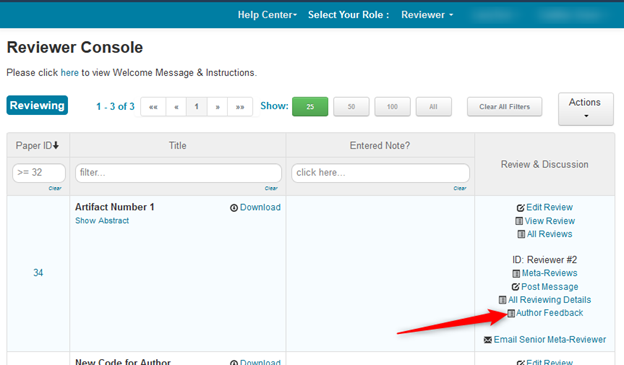Open All Reviewing Details link
The image size is (624, 365).
550,300
